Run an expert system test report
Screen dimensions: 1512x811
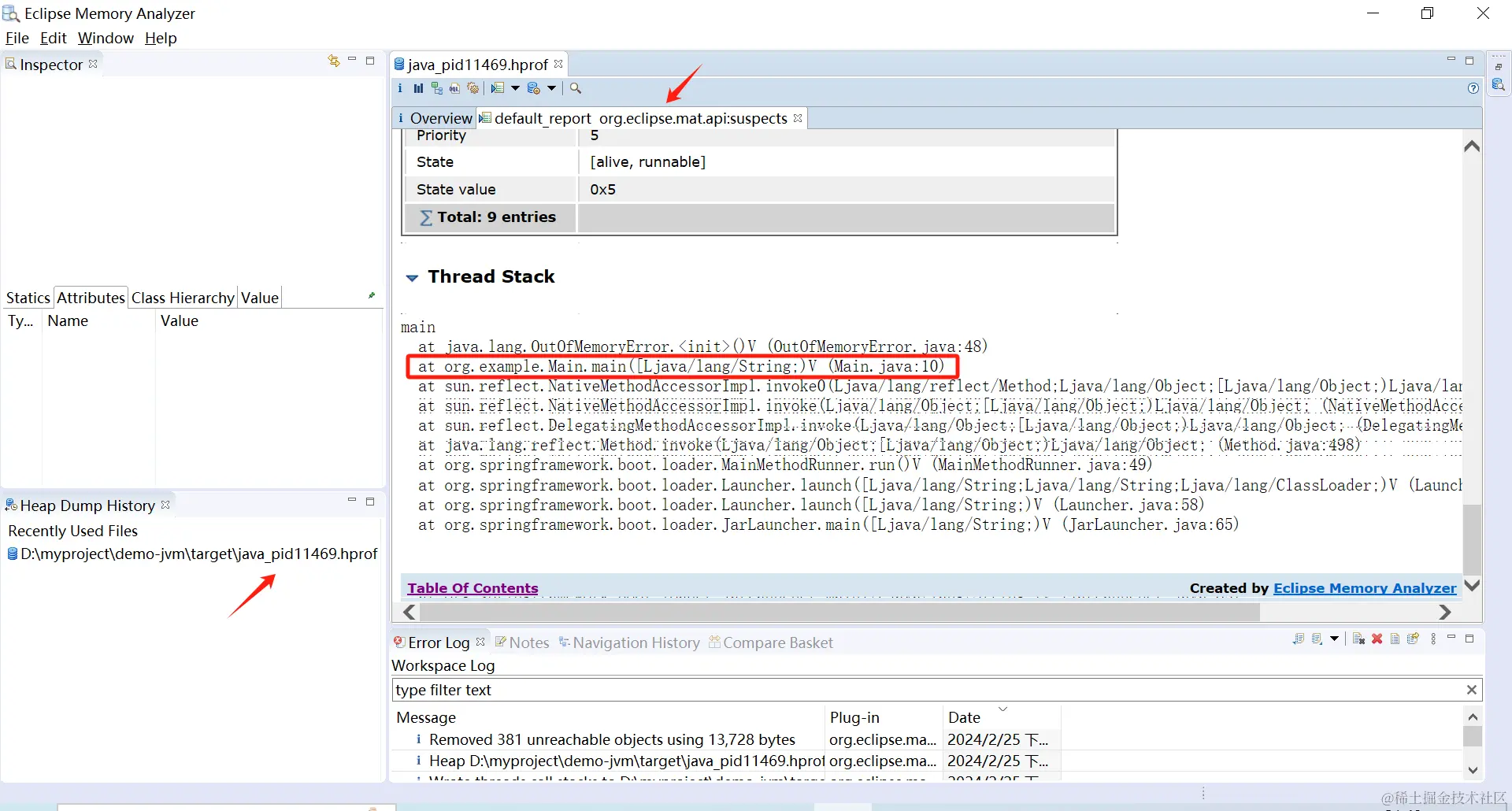498,88
